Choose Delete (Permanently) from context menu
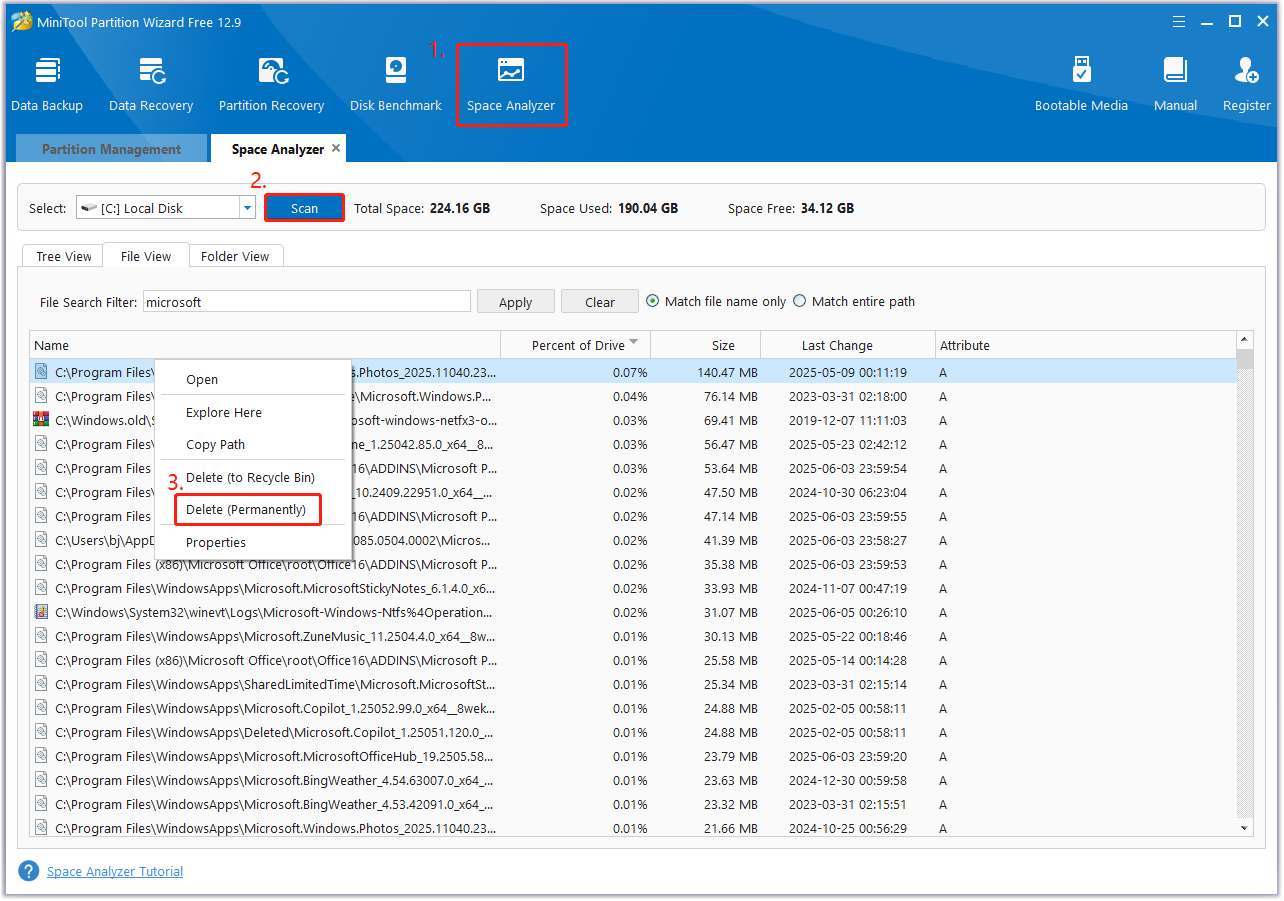 point(246,510)
